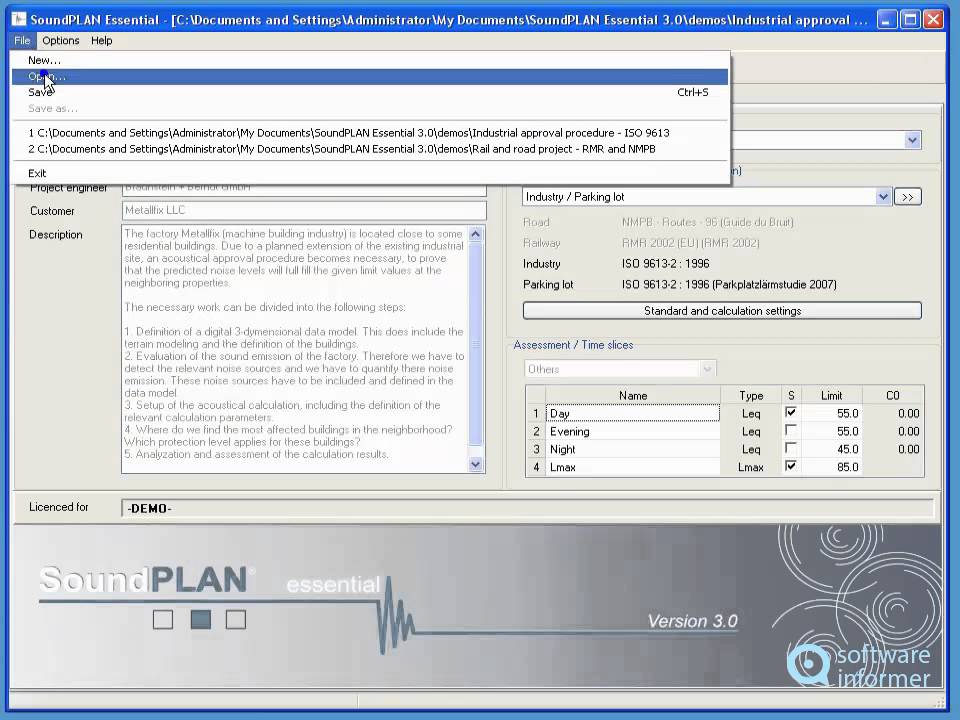Select Save in the File menu

click(x=370, y=92)
